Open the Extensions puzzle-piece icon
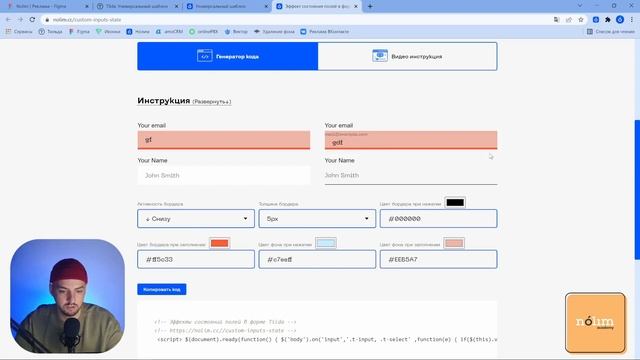The image size is (640, 360). tap(608, 20)
